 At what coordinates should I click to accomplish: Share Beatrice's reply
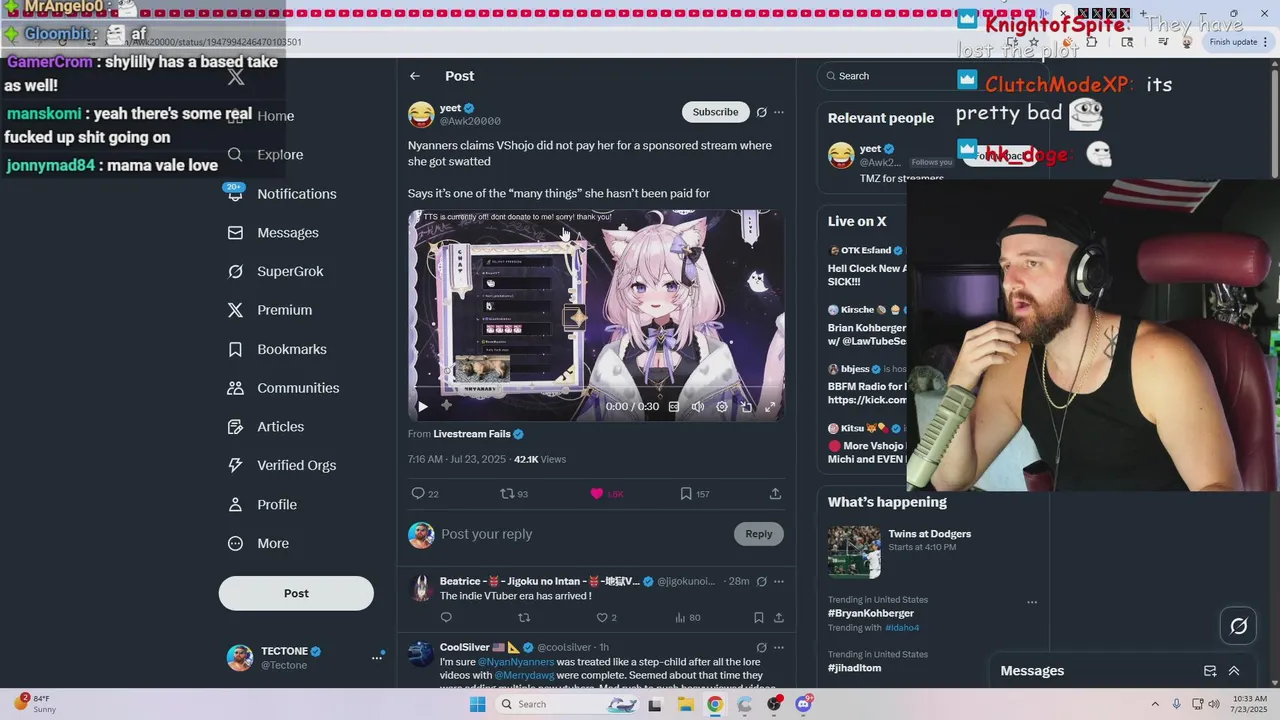779,618
